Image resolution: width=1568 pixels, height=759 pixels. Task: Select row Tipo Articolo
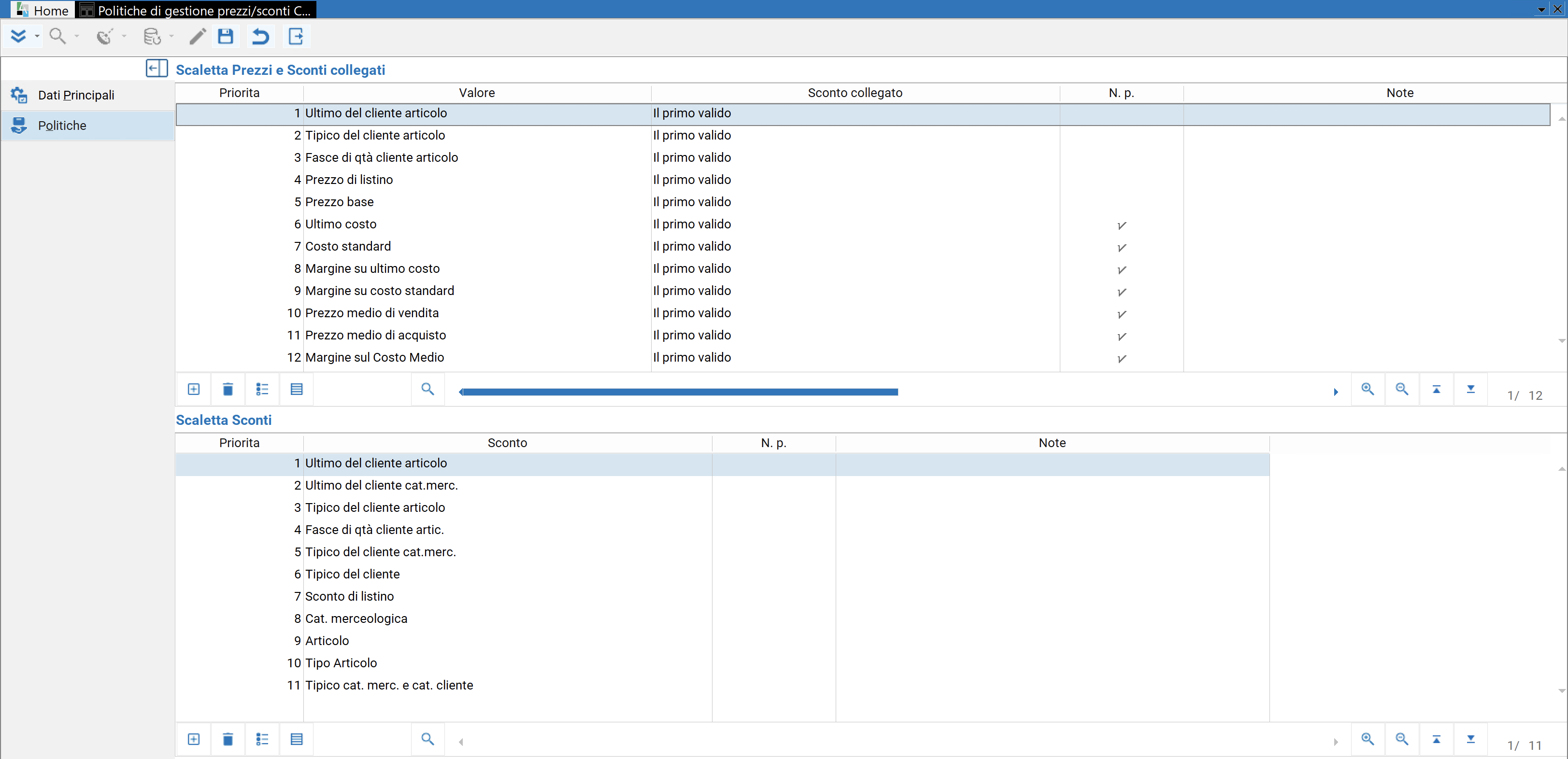pyautogui.click(x=723, y=663)
